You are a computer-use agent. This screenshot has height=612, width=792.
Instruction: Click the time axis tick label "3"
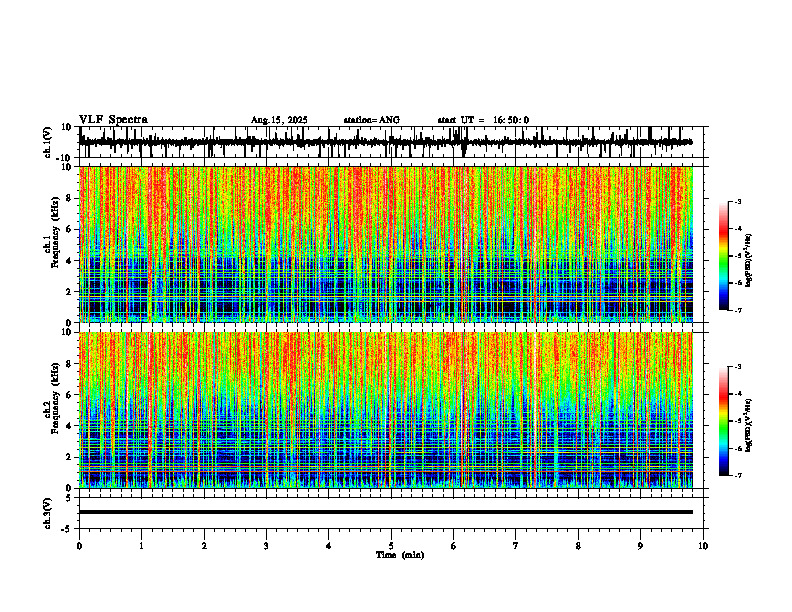[x=266, y=546]
